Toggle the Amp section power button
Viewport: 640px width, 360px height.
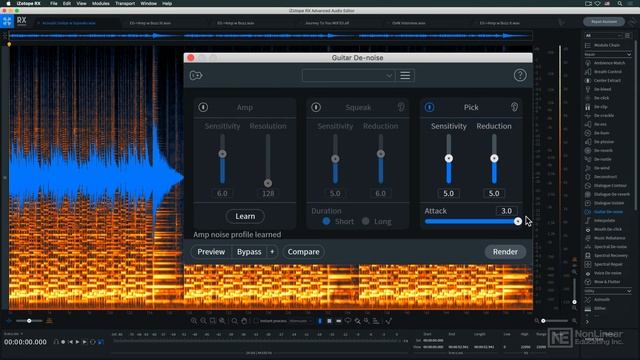pyautogui.click(x=203, y=107)
